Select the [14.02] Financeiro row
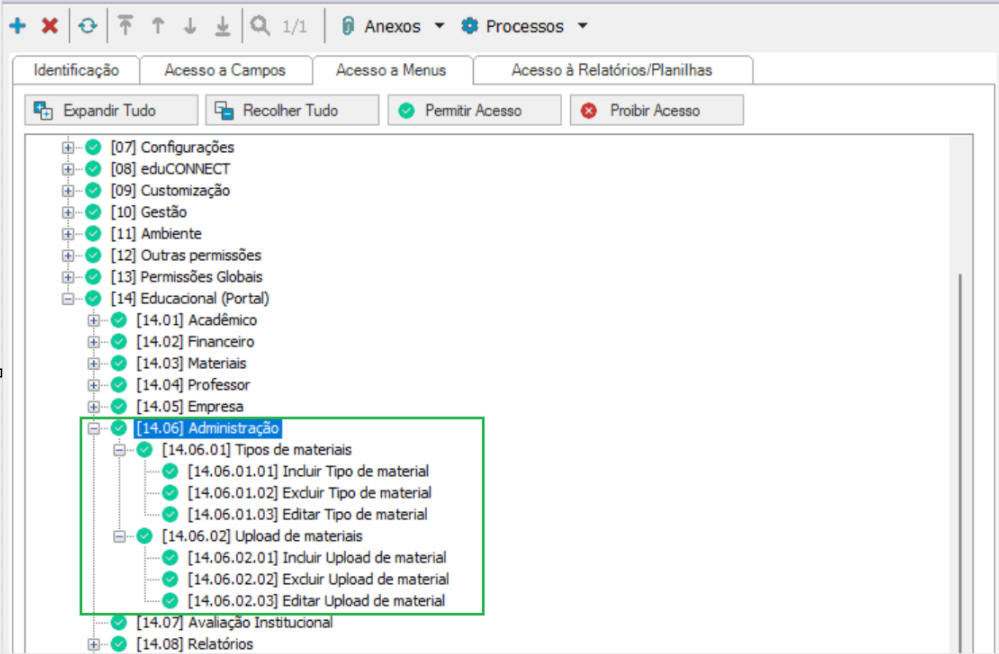The height and width of the screenshot is (654, 999). (195, 342)
